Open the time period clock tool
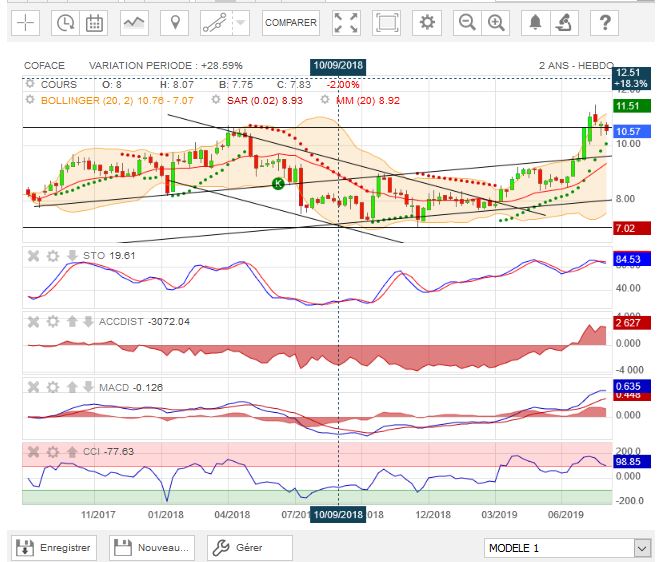This screenshot has height=562, width=667. pos(65,23)
